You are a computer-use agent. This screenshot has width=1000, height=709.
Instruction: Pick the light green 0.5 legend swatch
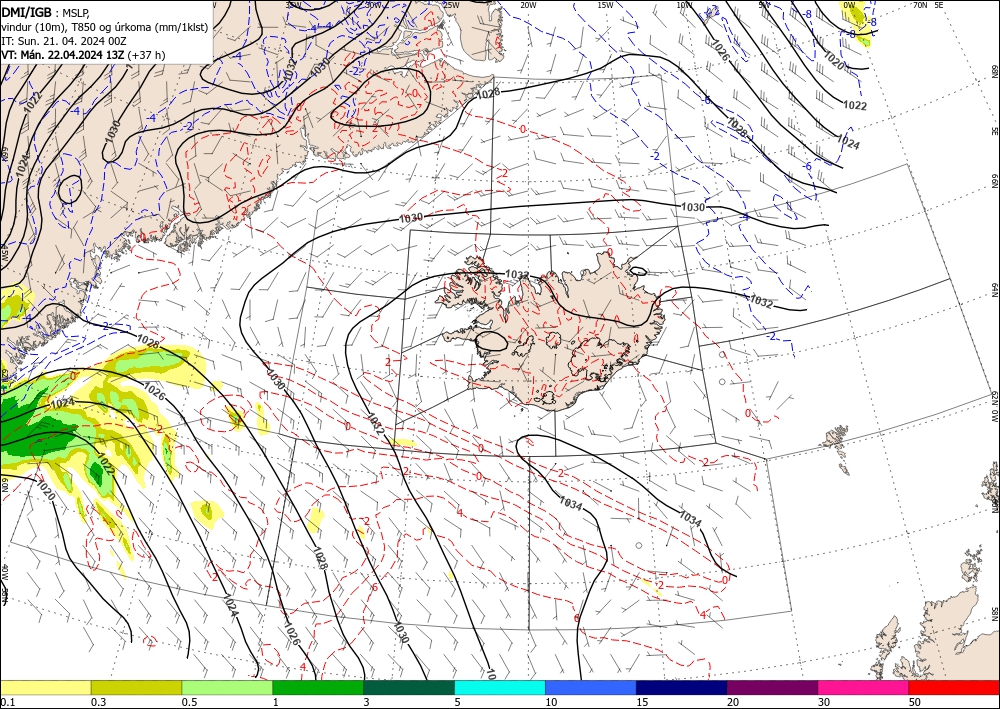tap(227, 687)
